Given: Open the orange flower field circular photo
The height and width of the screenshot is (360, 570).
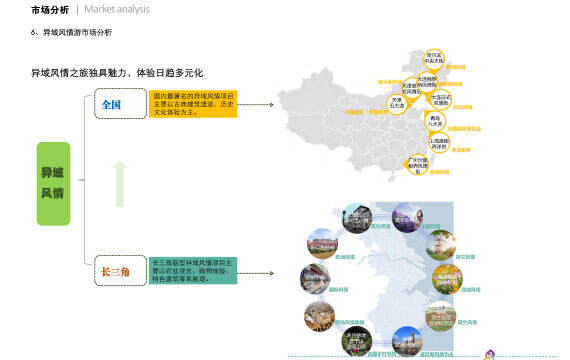Looking at the screenshot, I should pos(447,279).
